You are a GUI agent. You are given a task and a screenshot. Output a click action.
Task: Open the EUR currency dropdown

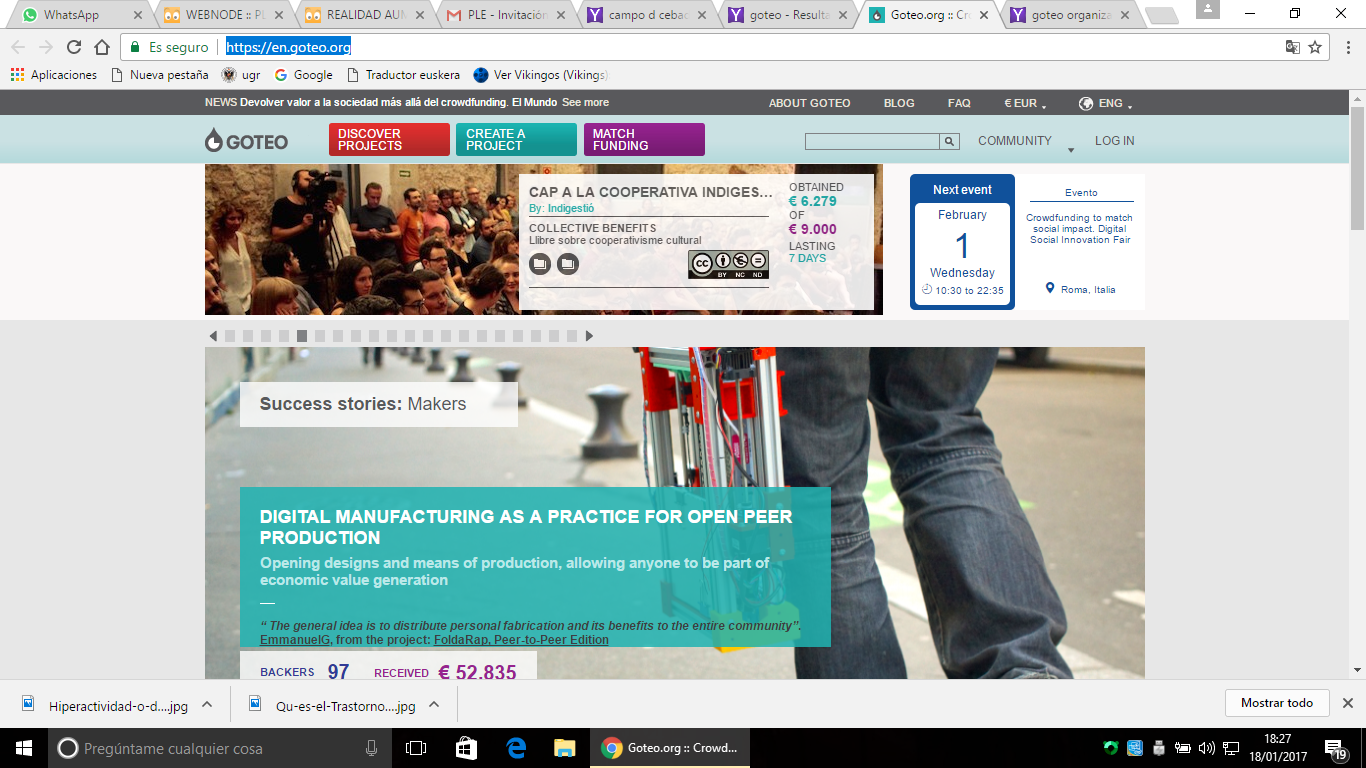[x=1025, y=103]
